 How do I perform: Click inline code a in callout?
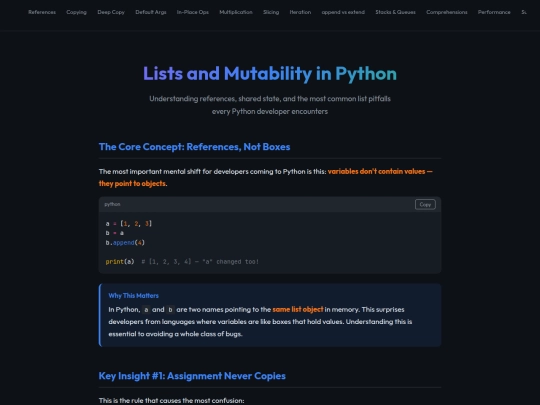146,310
